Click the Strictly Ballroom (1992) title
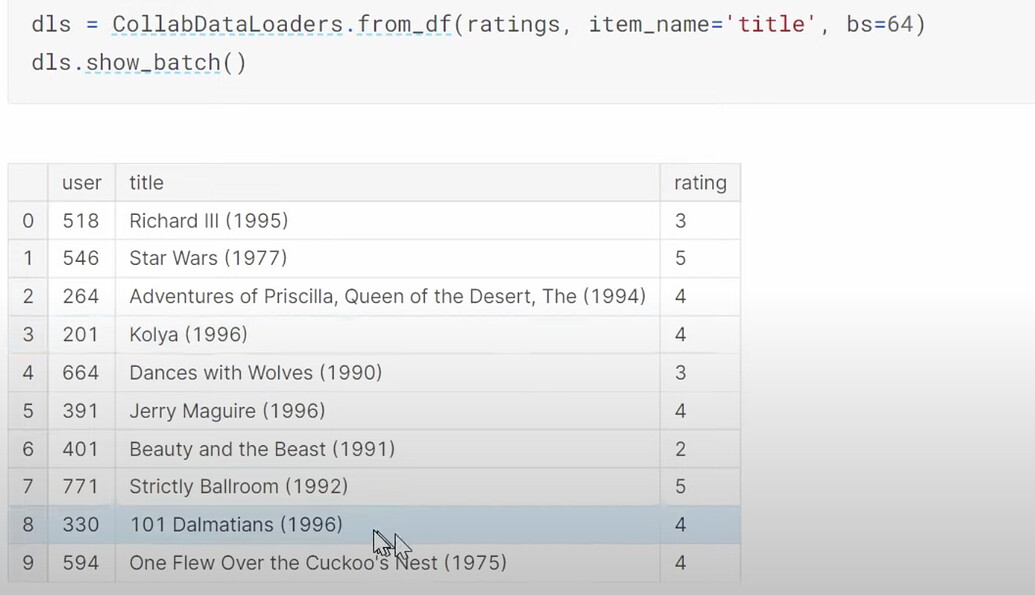 pos(238,487)
